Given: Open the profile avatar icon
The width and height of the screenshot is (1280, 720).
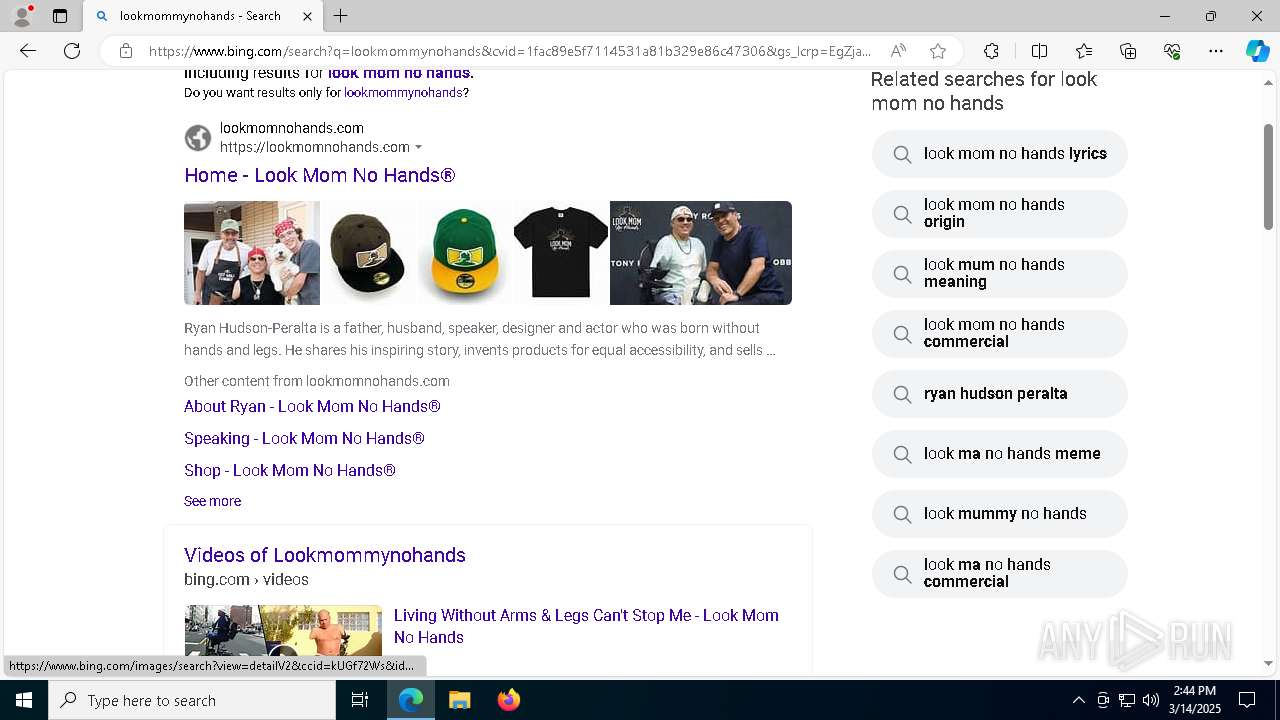Looking at the screenshot, I should point(22,16).
